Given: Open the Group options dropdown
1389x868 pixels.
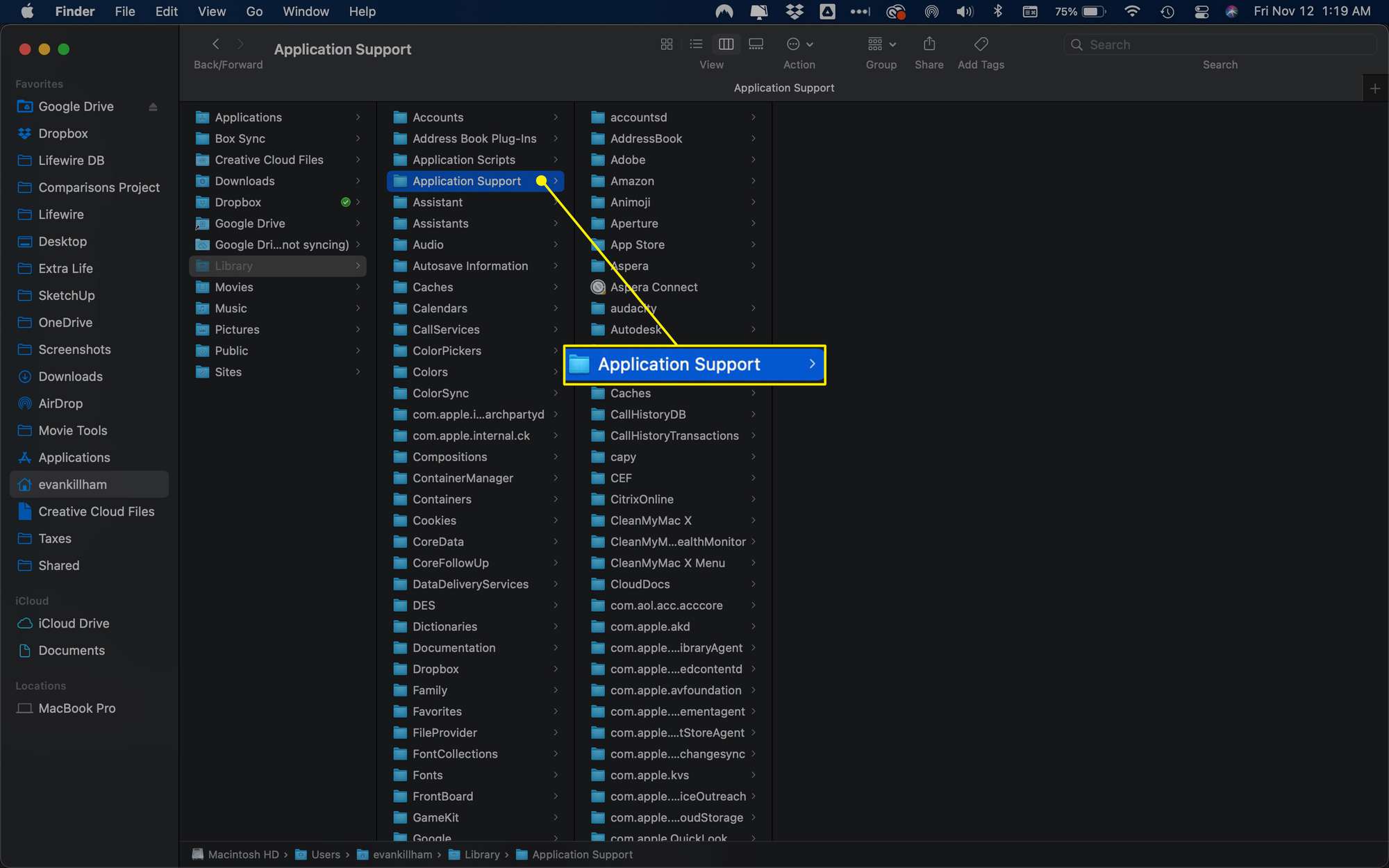Looking at the screenshot, I should (x=881, y=44).
